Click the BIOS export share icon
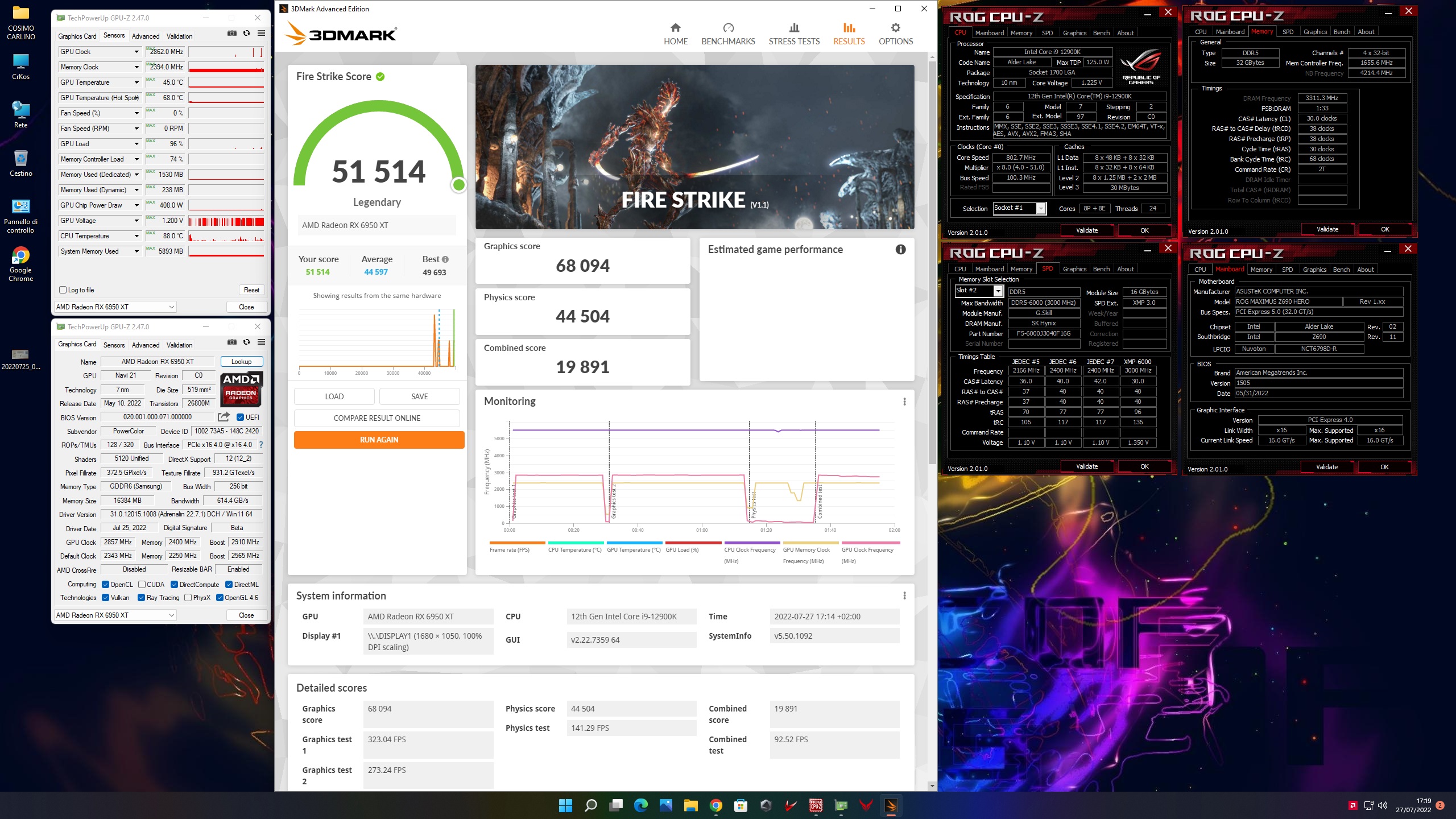 (224, 417)
